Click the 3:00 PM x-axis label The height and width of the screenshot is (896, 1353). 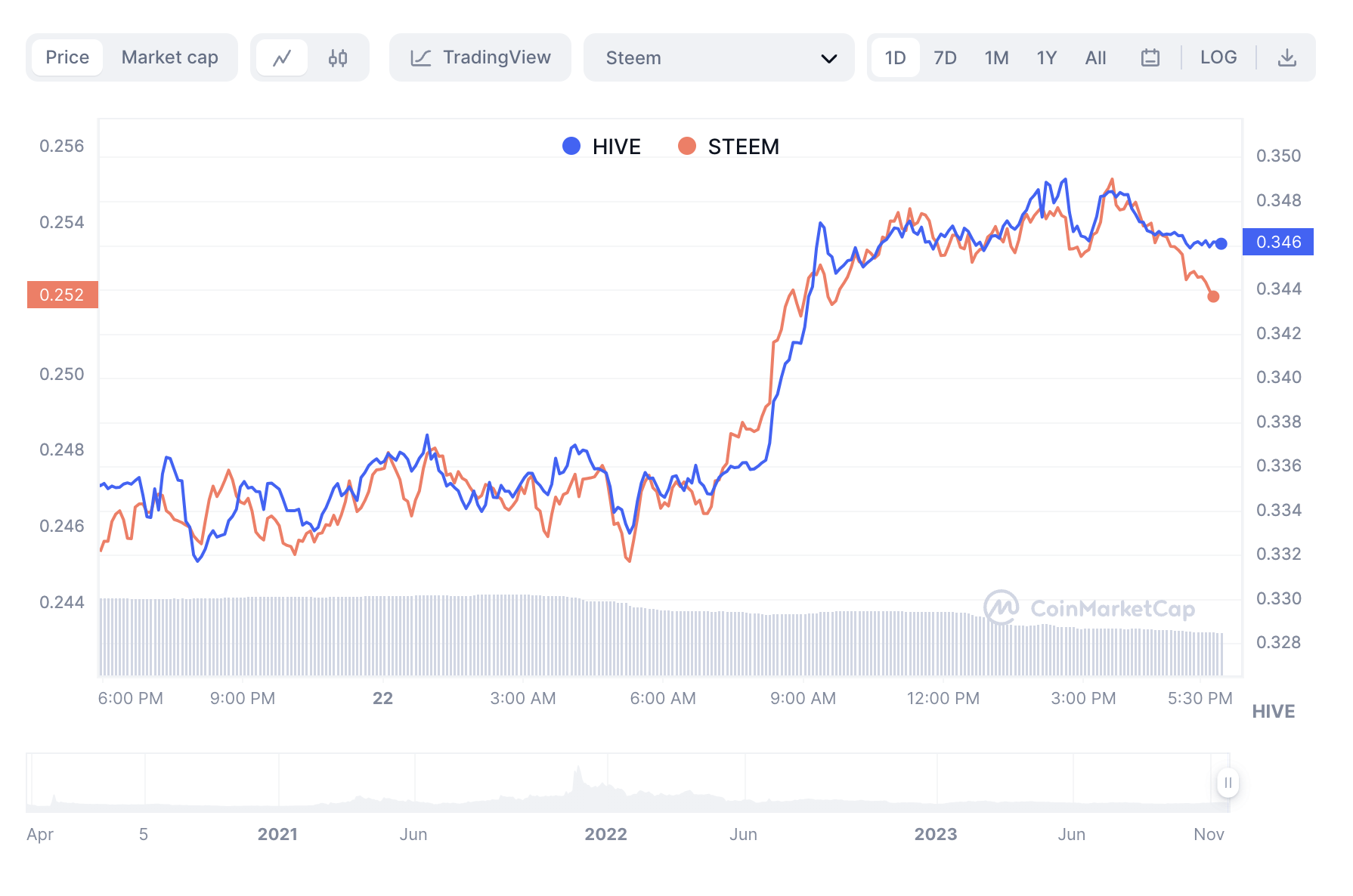pos(1083,698)
